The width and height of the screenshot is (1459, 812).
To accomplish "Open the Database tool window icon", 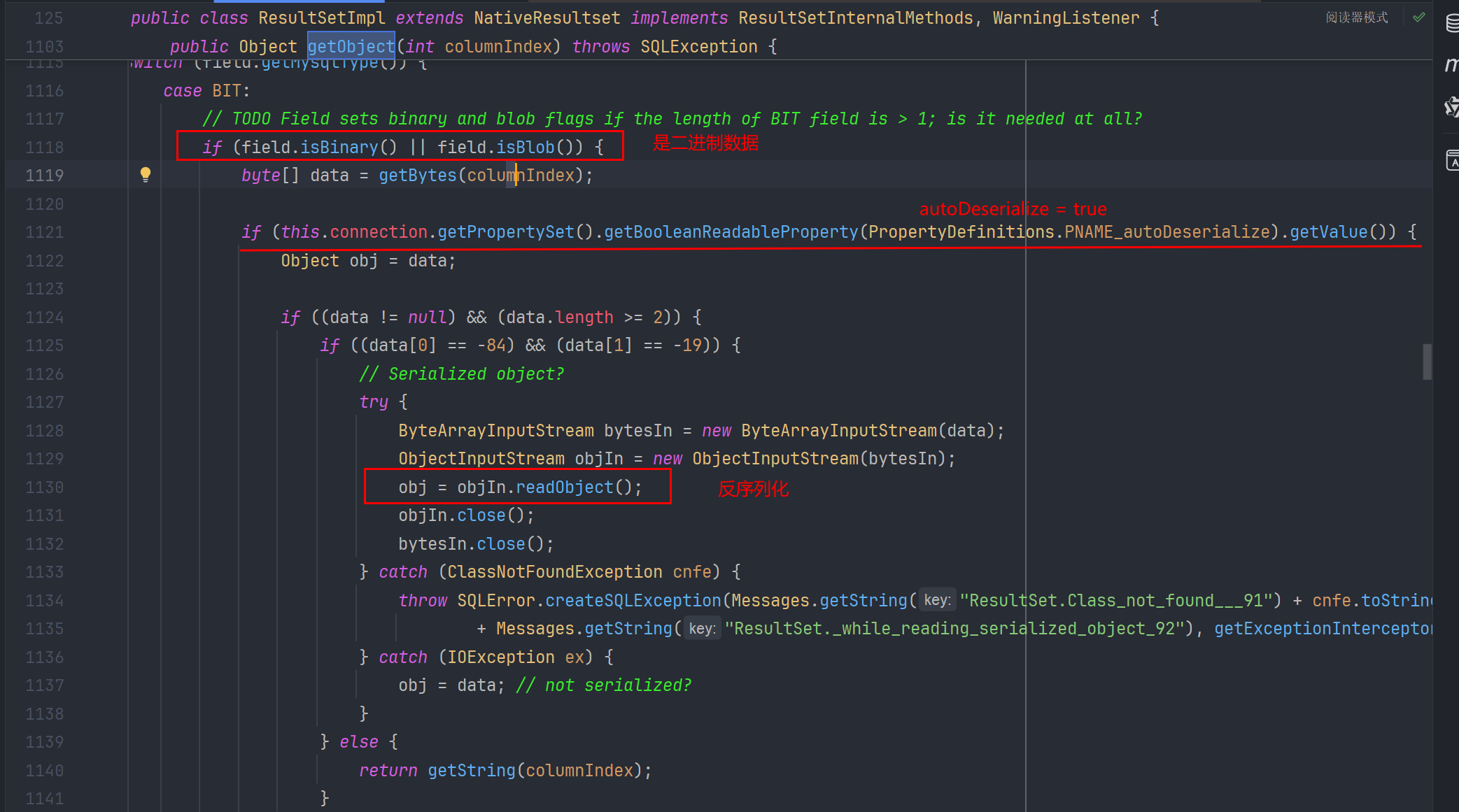I will click(1452, 23).
